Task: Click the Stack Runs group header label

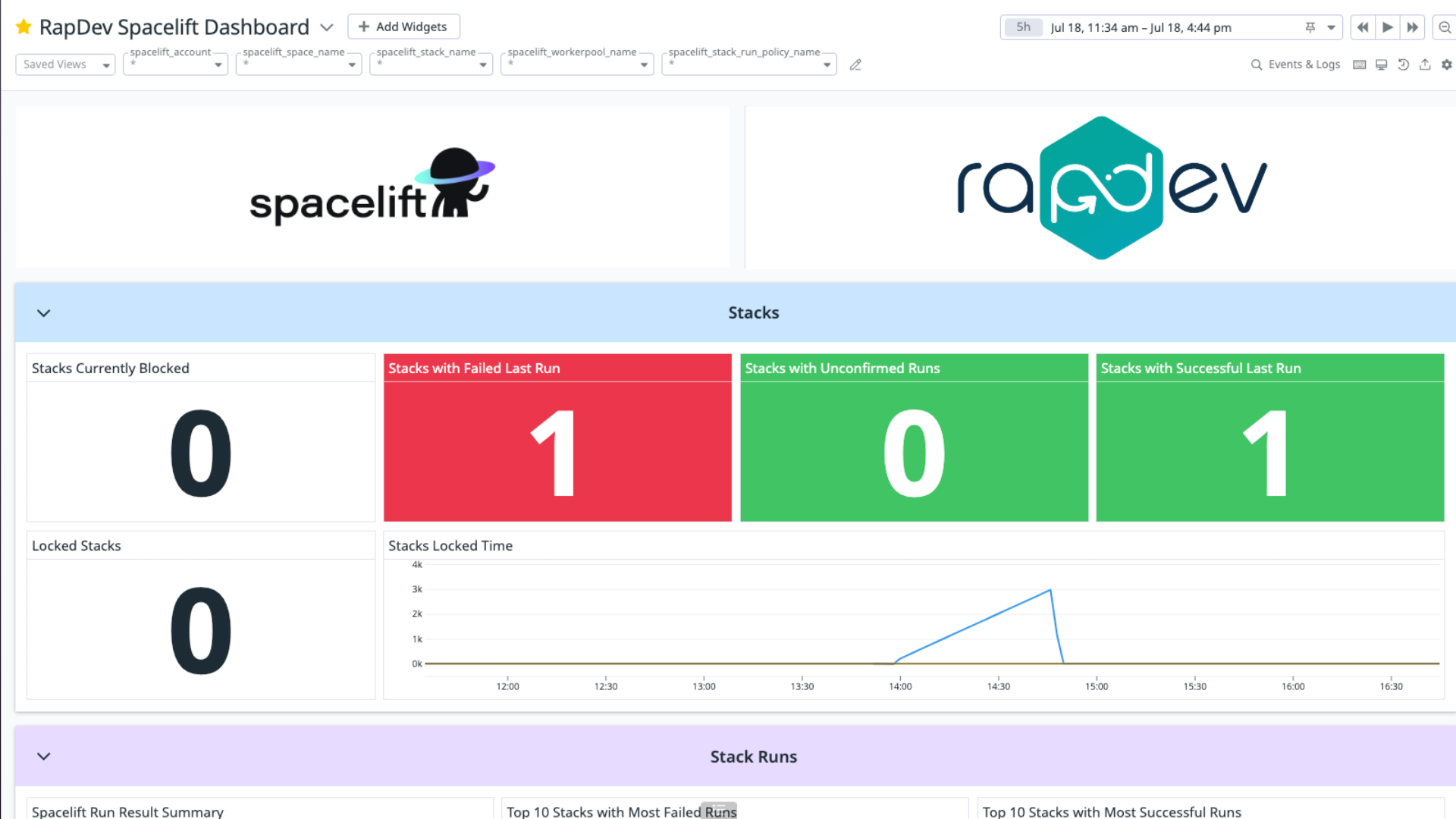Action: coord(754,757)
